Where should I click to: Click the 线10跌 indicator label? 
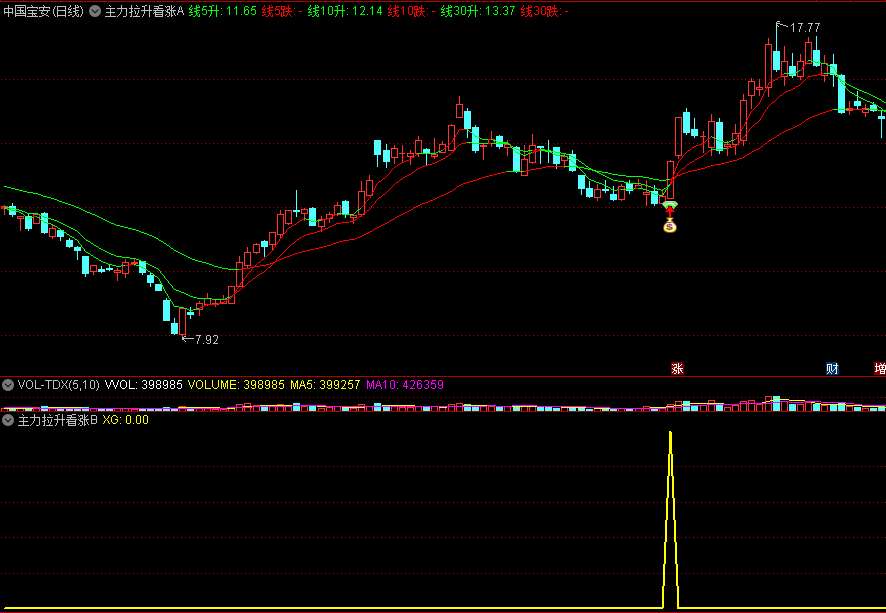click(411, 11)
